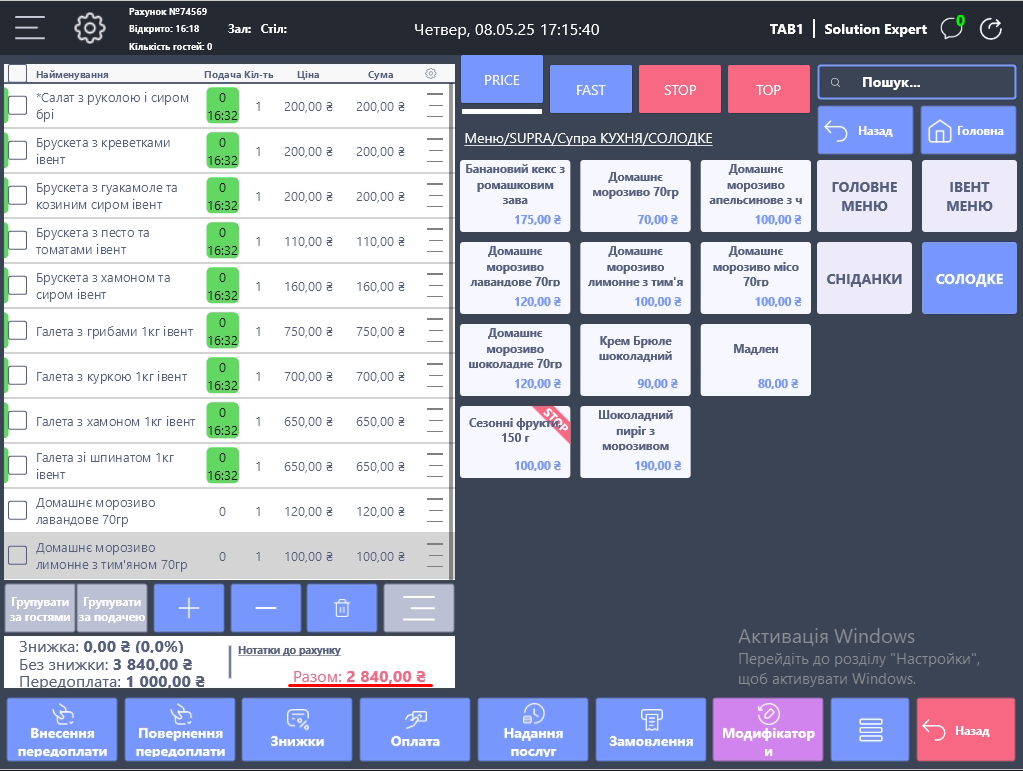The width and height of the screenshot is (1023, 771).
Task: Delete selected item with trash icon
Action: point(342,608)
